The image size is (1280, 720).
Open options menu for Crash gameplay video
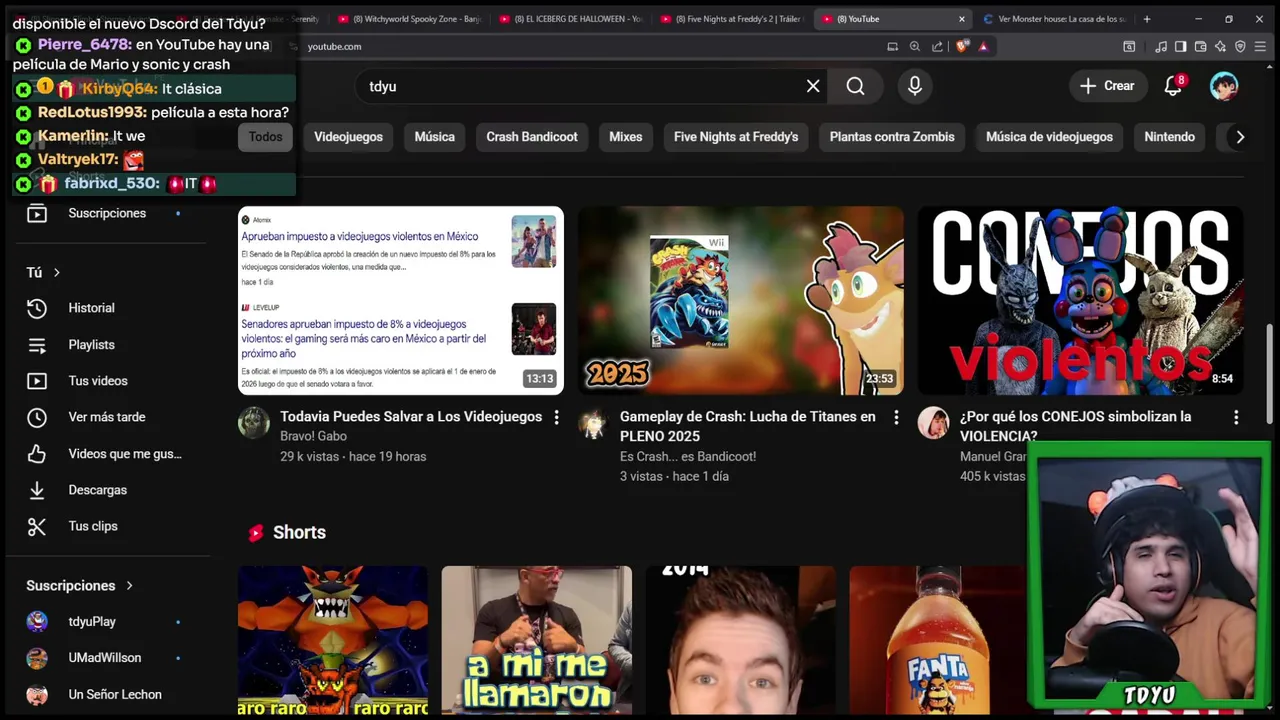[x=896, y=417]
